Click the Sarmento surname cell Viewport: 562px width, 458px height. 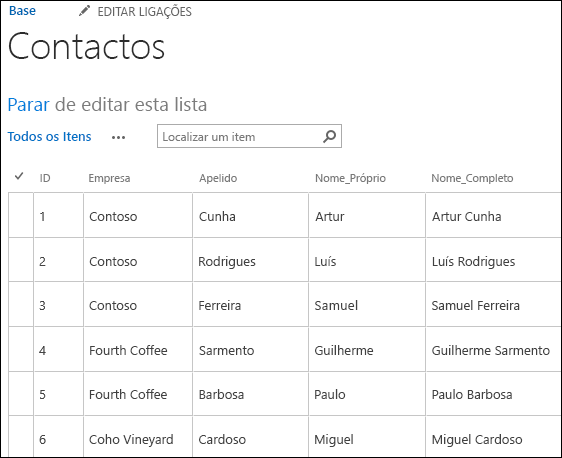(x=251, y=349)
